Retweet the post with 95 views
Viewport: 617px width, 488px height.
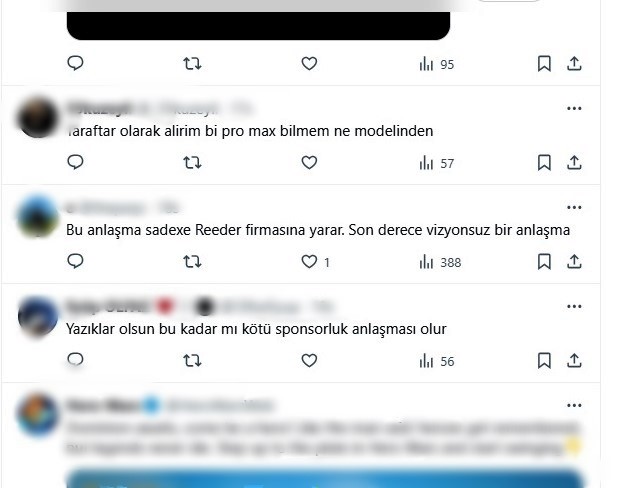(x=192, y=63)
